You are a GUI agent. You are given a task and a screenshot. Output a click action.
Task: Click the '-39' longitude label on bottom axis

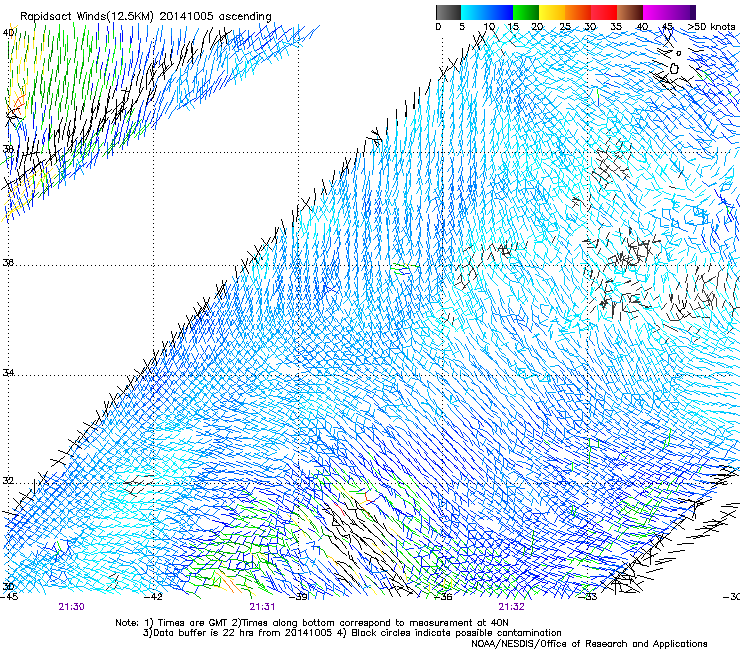click(x=298, y=597)
